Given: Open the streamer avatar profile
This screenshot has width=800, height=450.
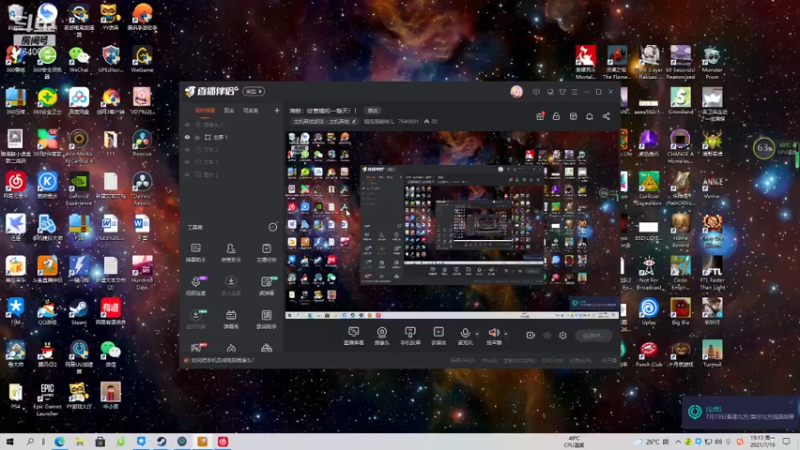Looking at the screenshot, I should (x=516, y=91).
